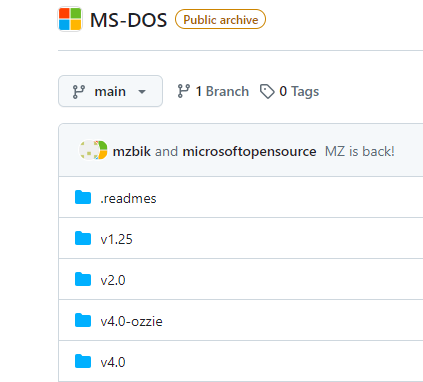Screen dimensions: 423x382
Task: Click the folder icon for .readmes
Action: click(83, 197)
